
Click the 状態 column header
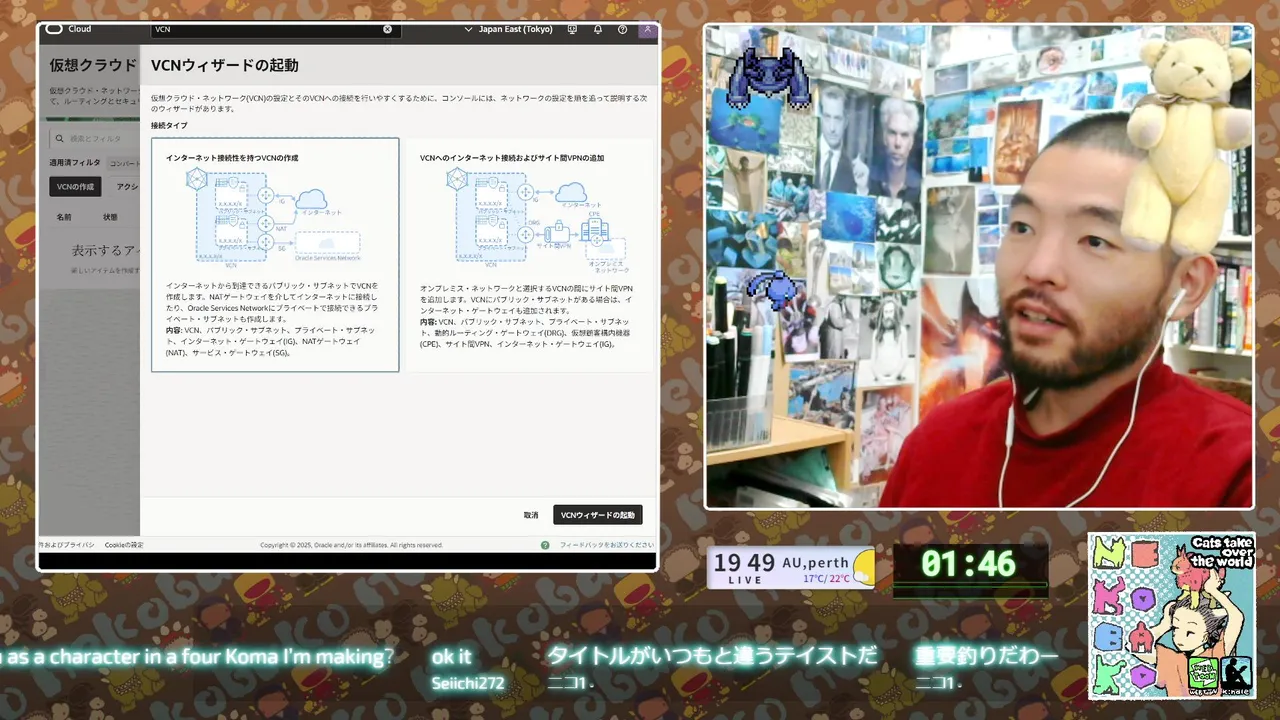coord(110,217)
